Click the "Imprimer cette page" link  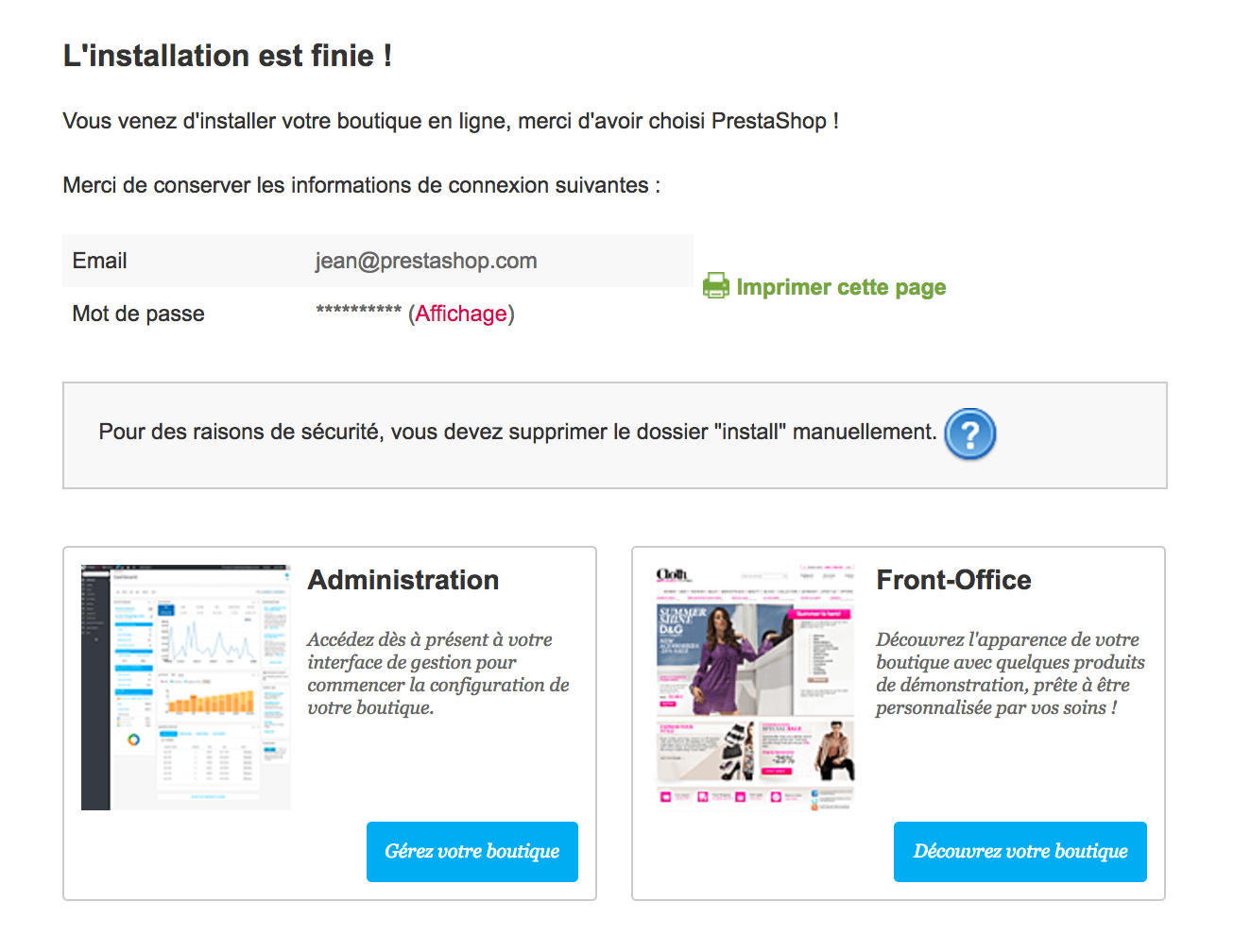[x=841, y=287]
